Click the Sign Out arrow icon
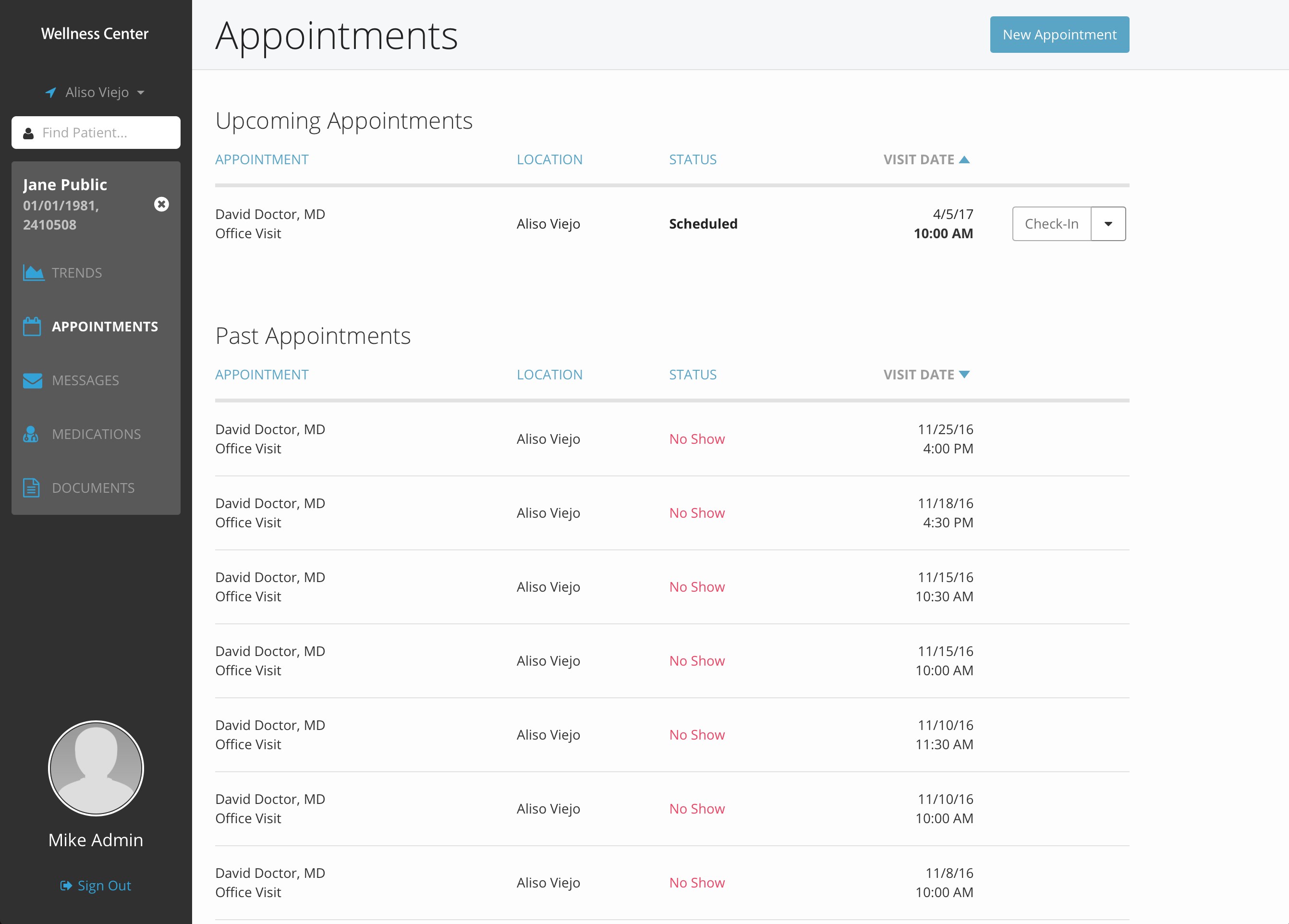The image size is (1289, 924). [66, 886]
